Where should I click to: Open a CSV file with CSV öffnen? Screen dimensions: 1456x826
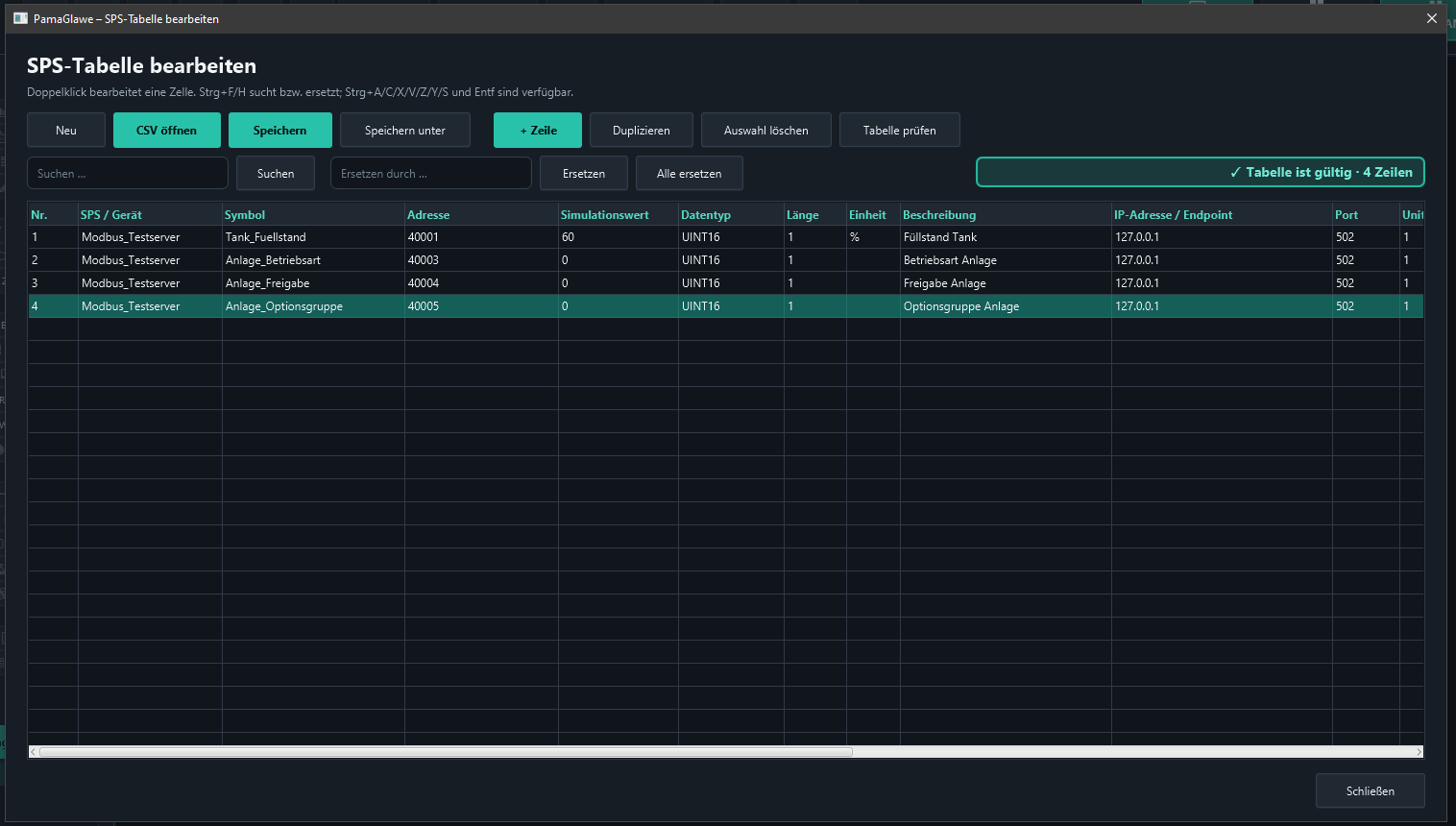tap(167, 131)
